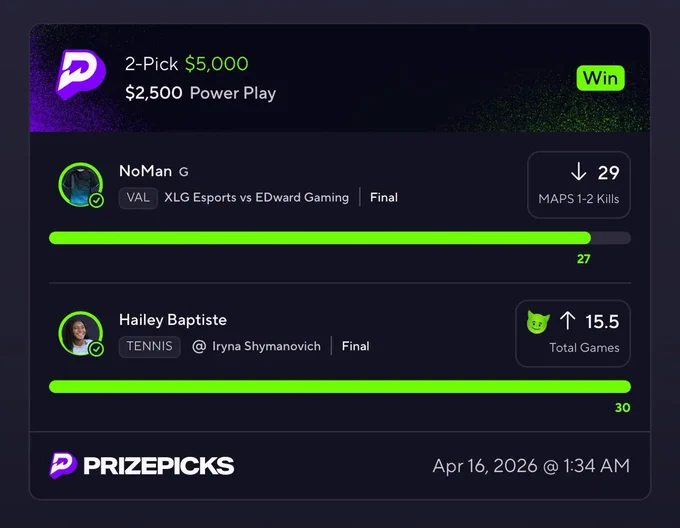Click the purple PrizePicks logo in header

coord(81,75)
